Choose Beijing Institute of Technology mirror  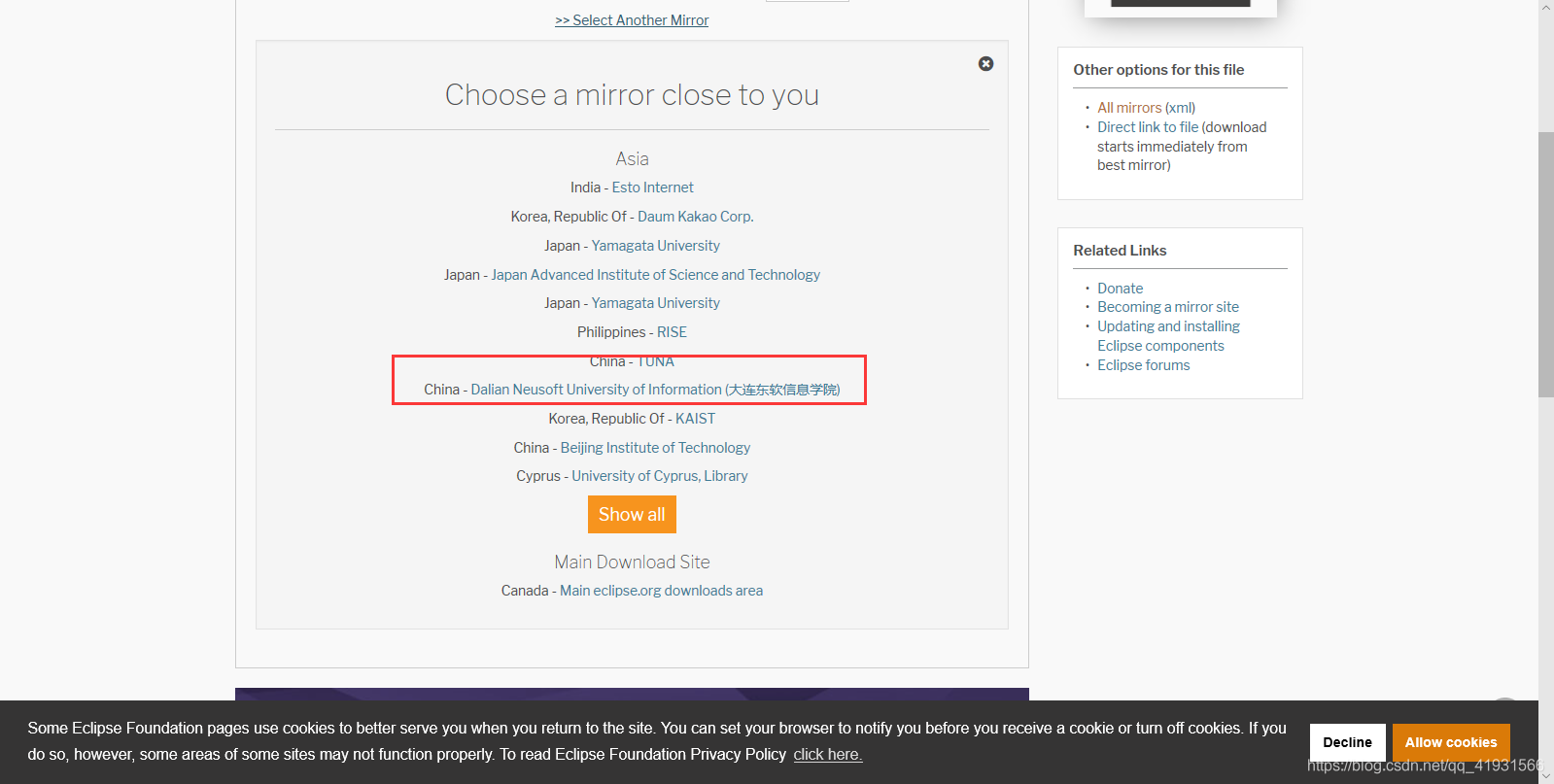[655, 448]
